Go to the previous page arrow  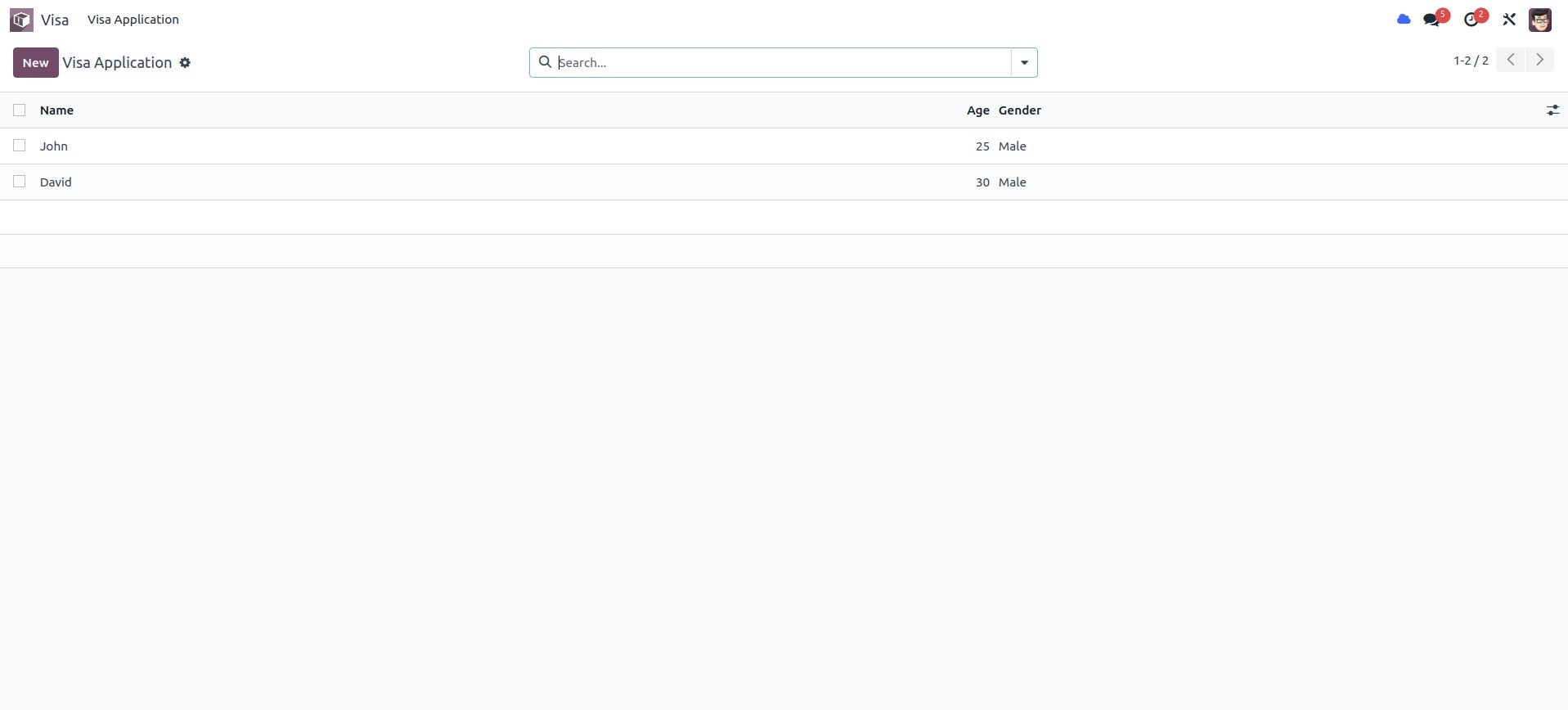pos(1510,60)
